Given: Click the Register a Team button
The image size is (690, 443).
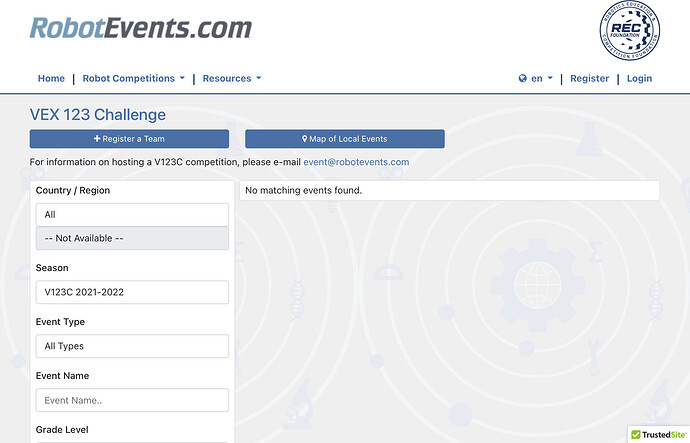Looking at the screenshot, I should (x=129, y=139).
